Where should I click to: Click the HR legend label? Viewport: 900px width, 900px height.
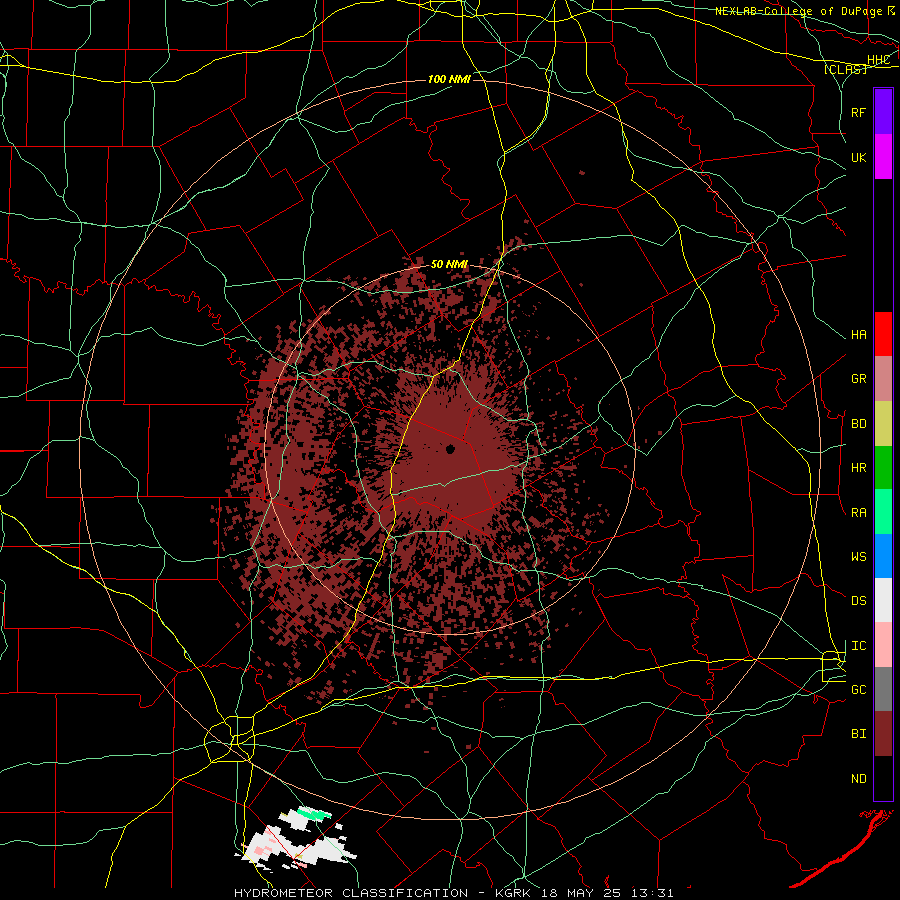click(x=859, y=468)
